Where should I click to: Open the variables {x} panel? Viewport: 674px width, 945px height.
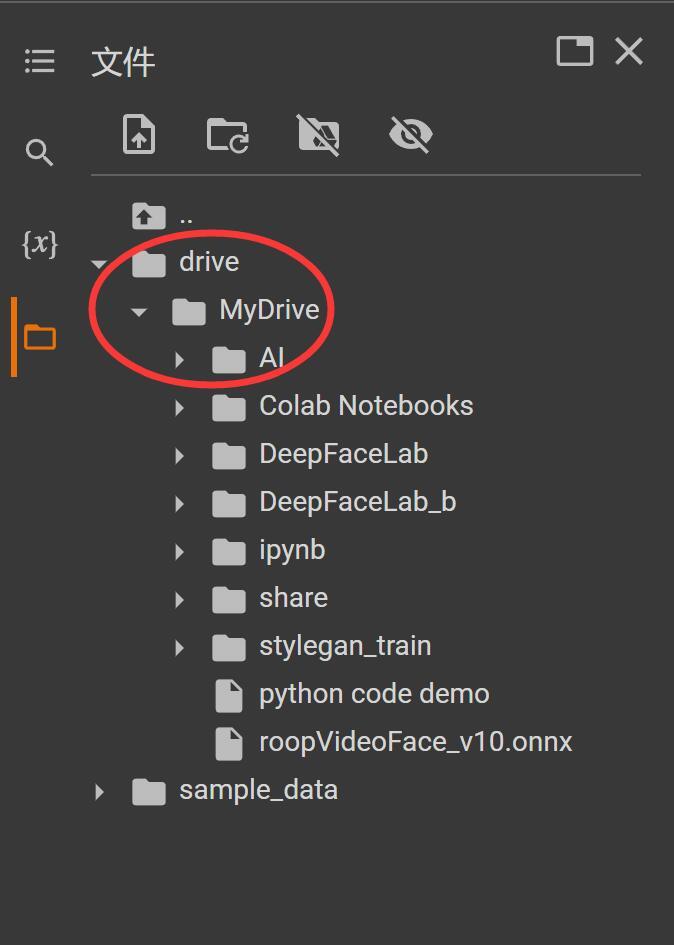(x=40, y=244)
